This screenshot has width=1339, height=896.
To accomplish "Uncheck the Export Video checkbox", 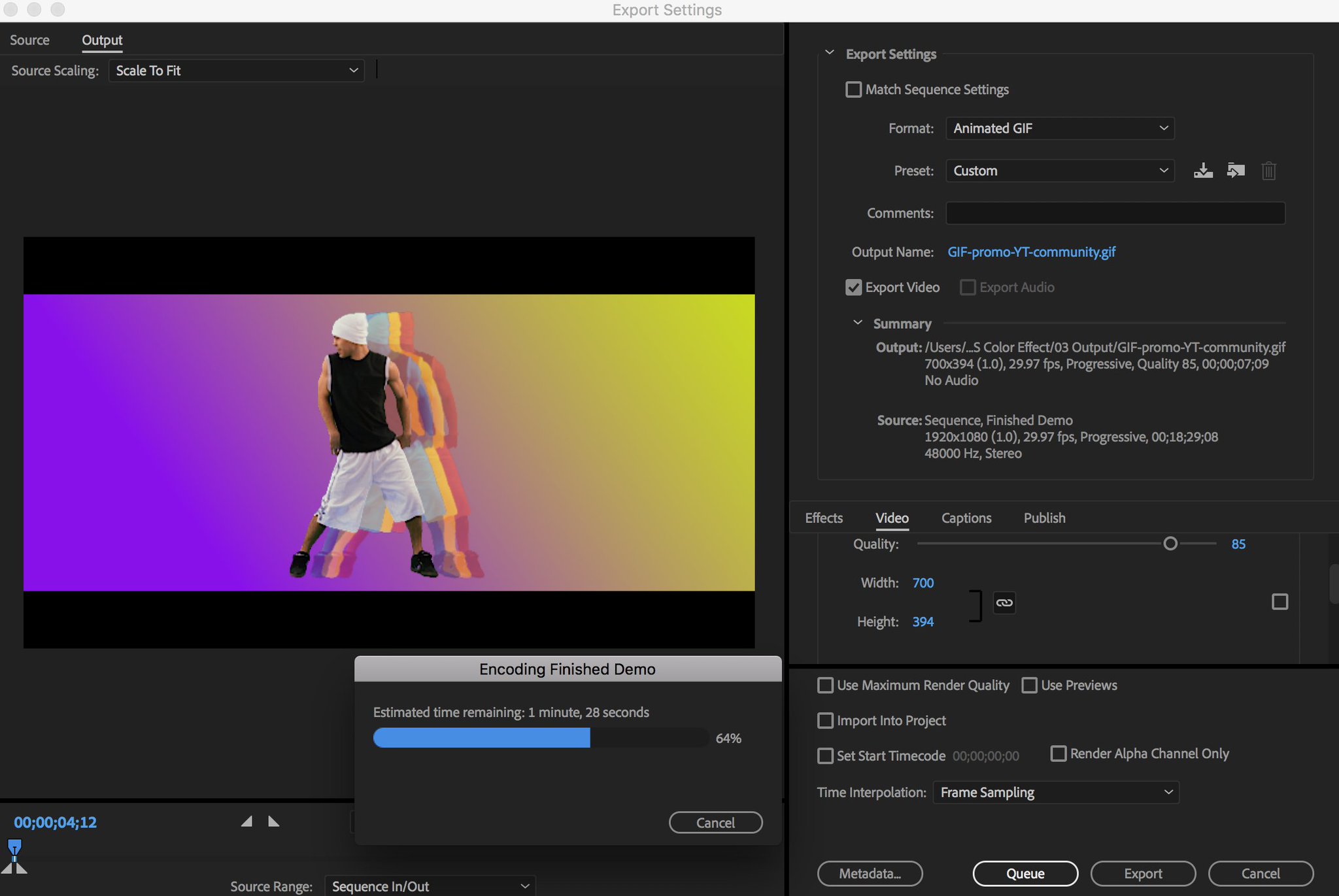I will click(x=853, y=288).
